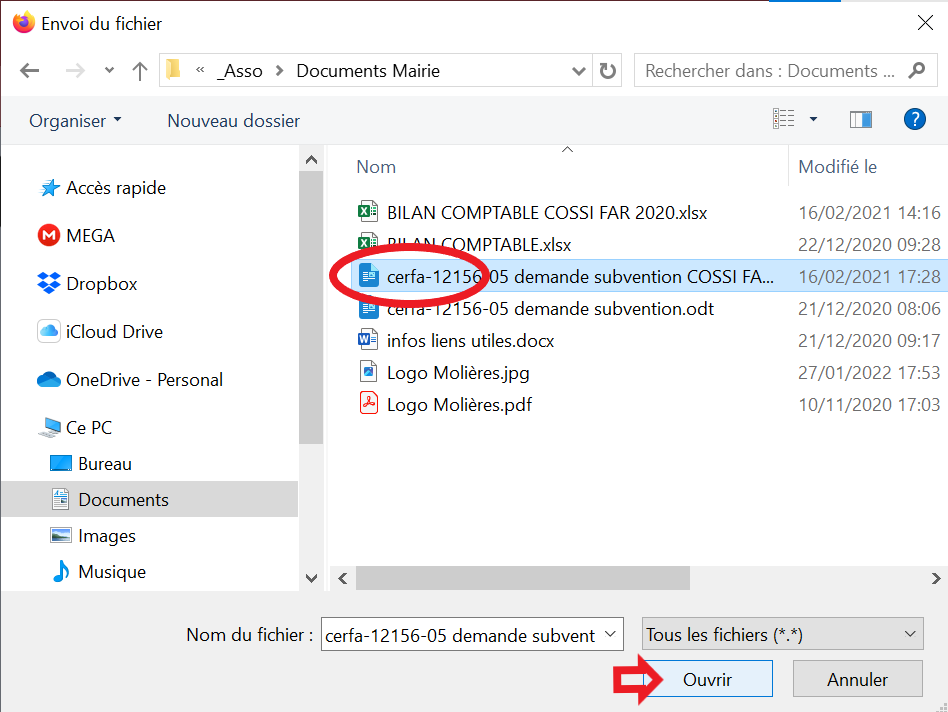
Task: Open the Organiser menu
Action: pyautogui.click(x=75, y=120)
